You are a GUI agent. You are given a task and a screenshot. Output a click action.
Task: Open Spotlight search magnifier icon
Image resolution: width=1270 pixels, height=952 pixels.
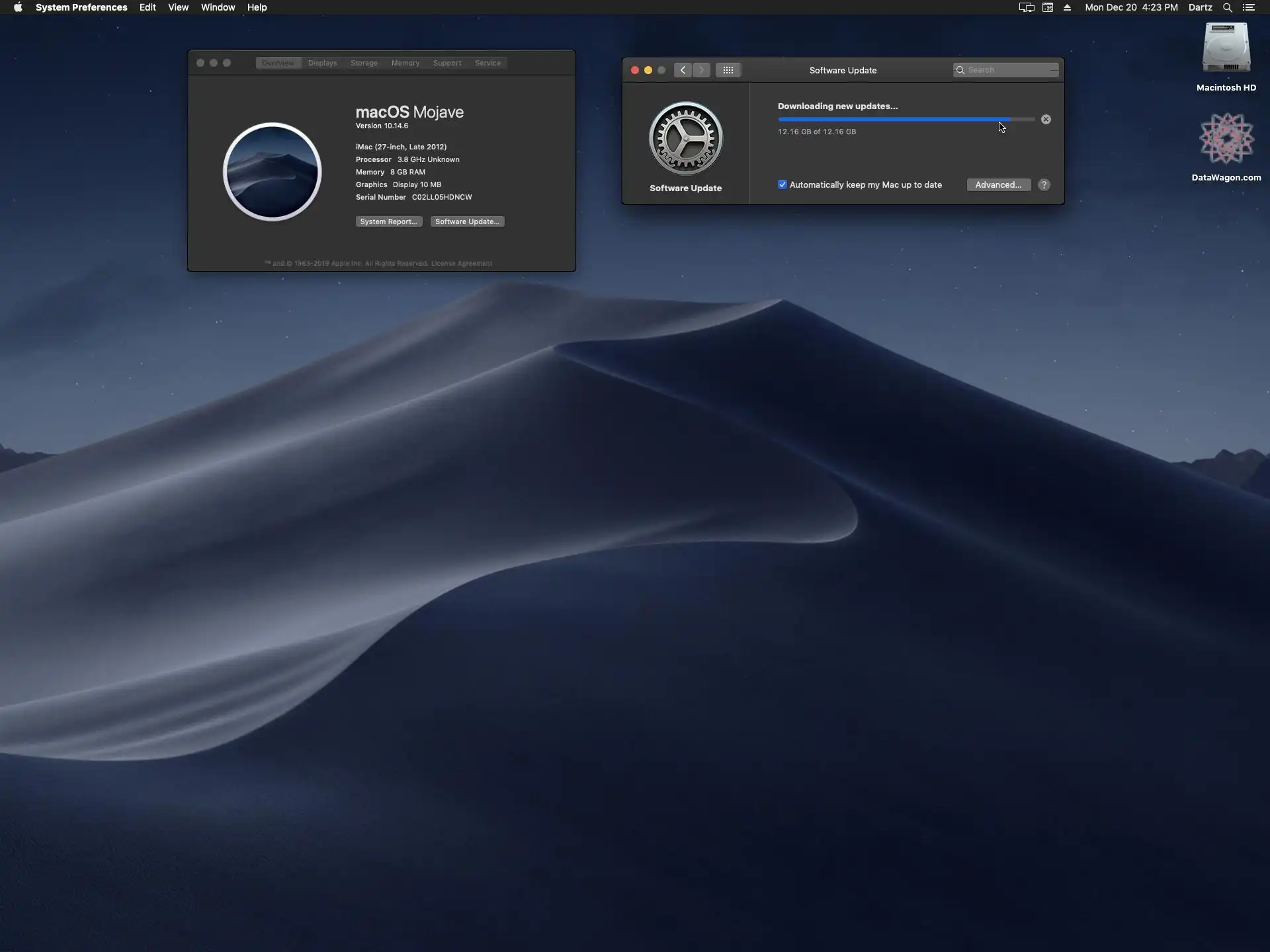point(1227,7)
